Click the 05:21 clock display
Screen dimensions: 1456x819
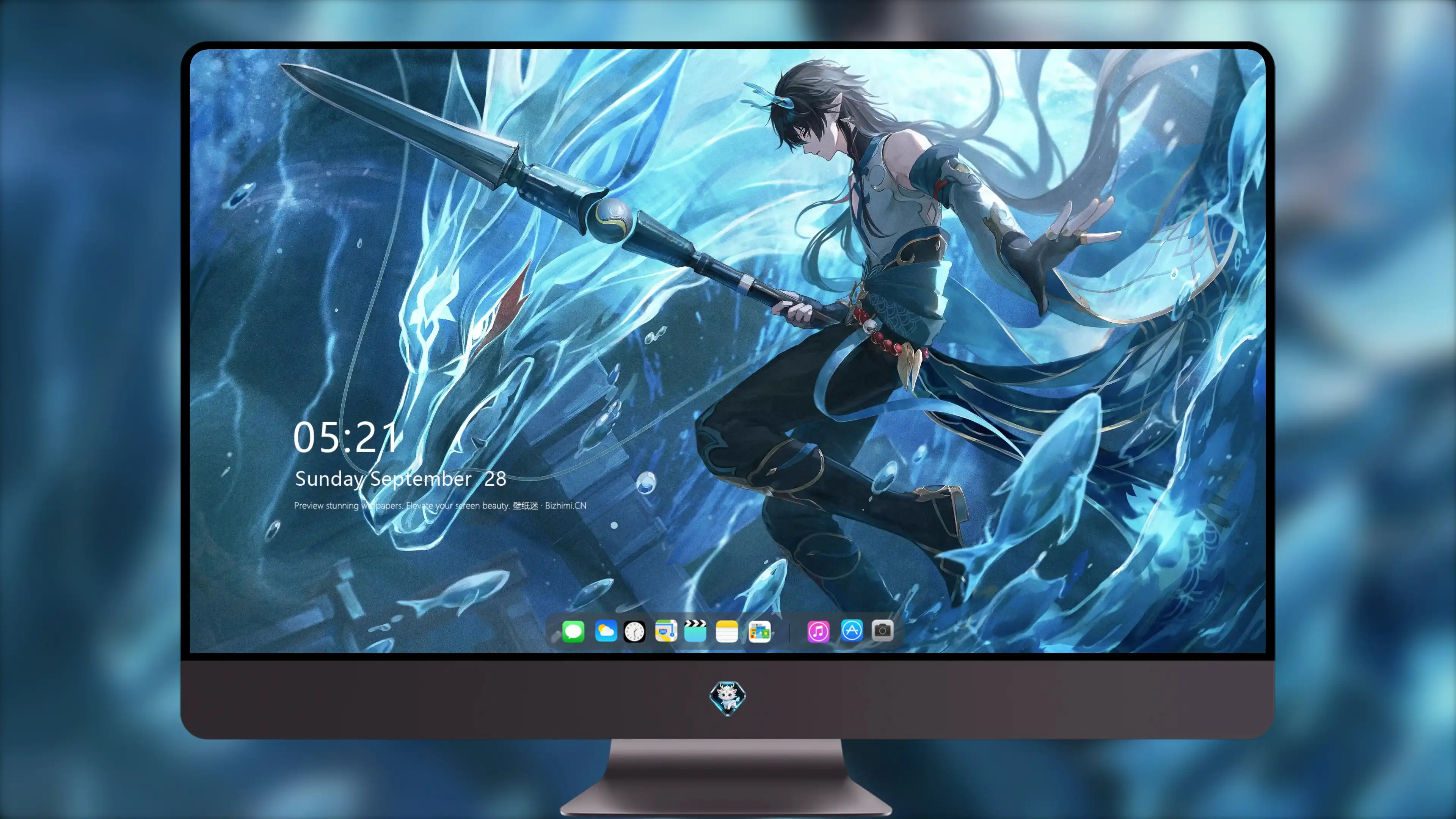pyautogui.click(x=345, y=438)
